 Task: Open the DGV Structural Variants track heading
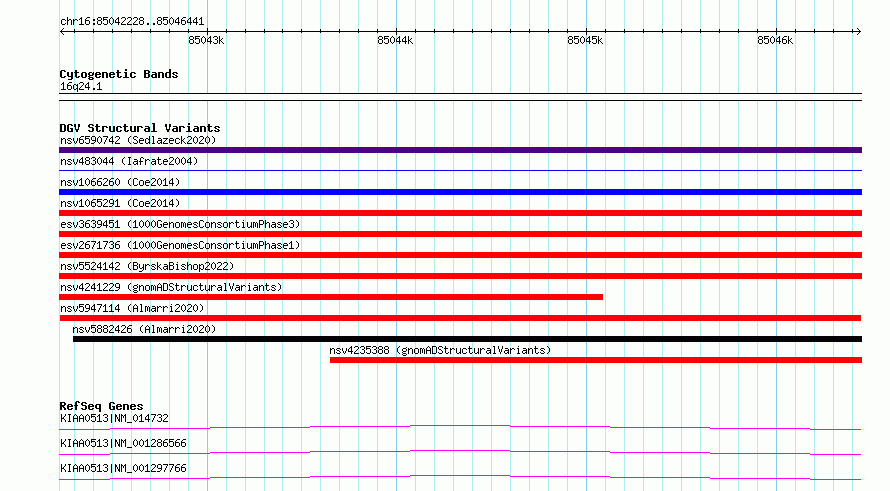(140, 128)
